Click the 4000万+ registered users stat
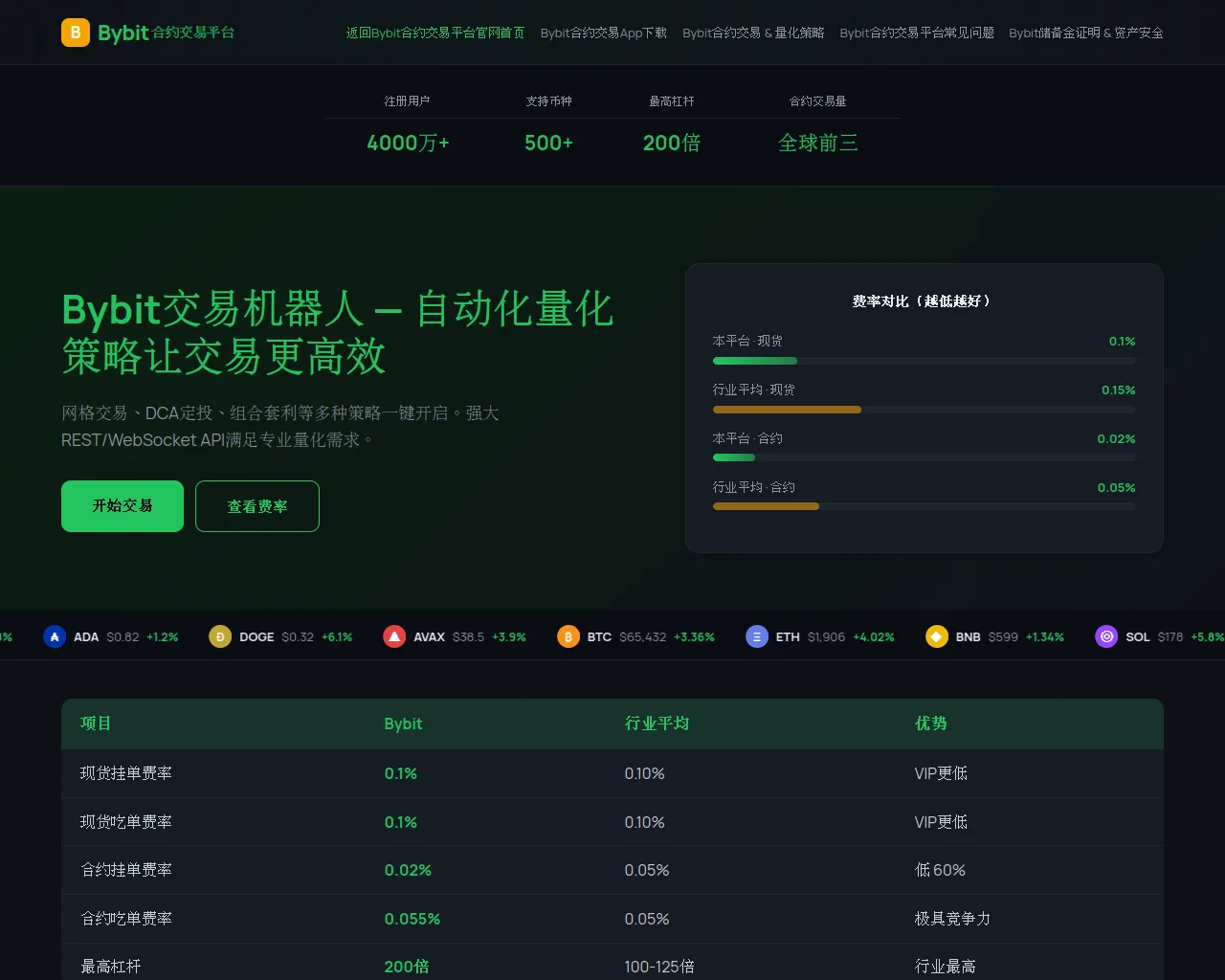The height and width of the screenshot is (980, 1225). [x=408, y=143]
